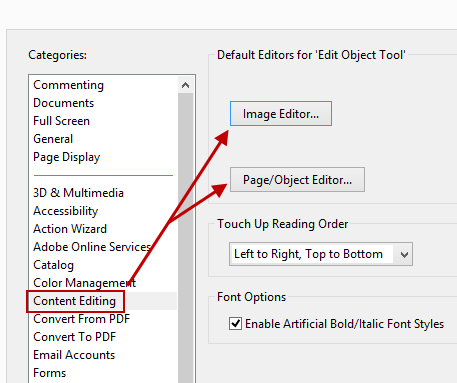Select the Convert From PDF category
The image size is (457, 383).
(x=82, y=319)
